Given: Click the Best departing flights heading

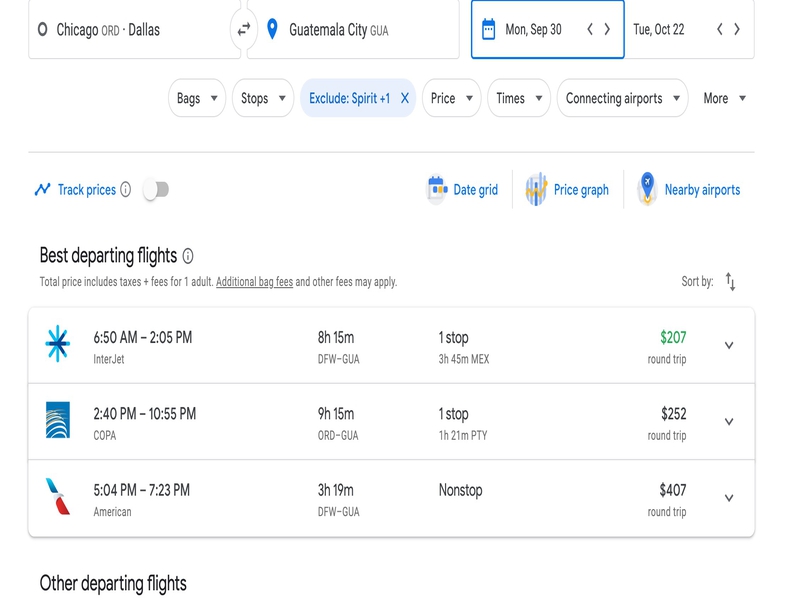Looking at the screenshot, I should [x=108, y=256].
